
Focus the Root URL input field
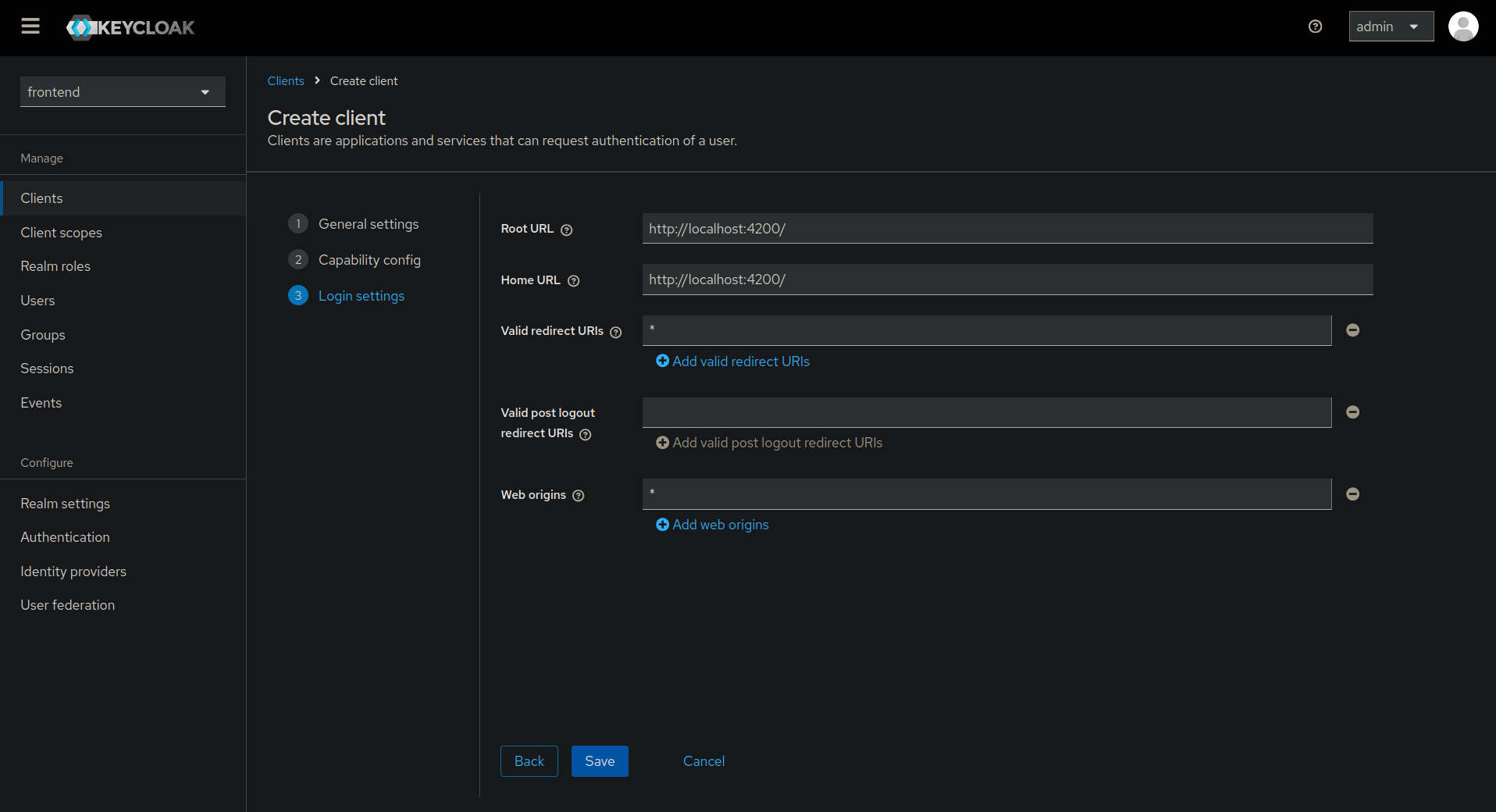[1007, 229]
